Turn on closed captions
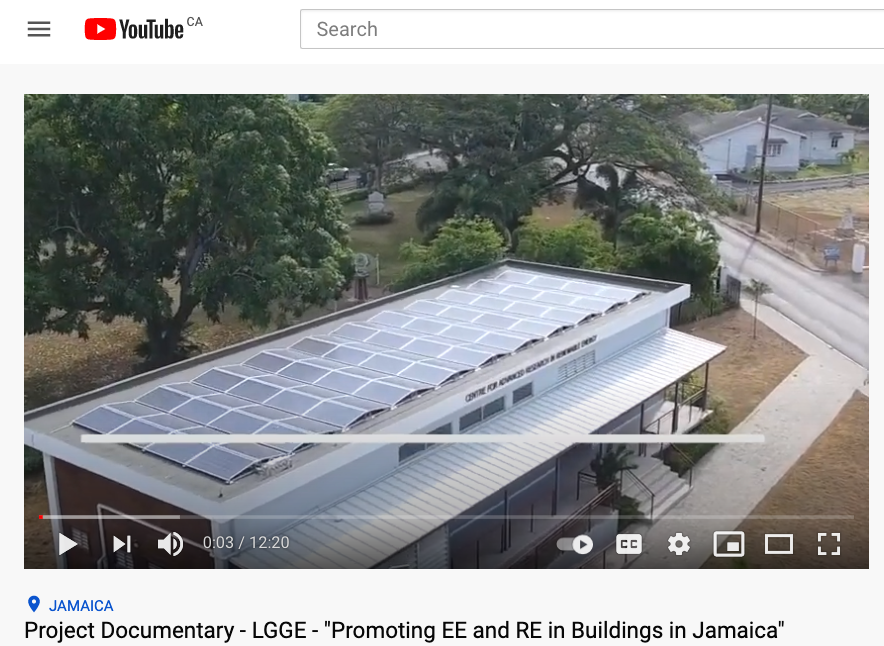This screenshot has width=884, height=646. click(x=629, y=545)
